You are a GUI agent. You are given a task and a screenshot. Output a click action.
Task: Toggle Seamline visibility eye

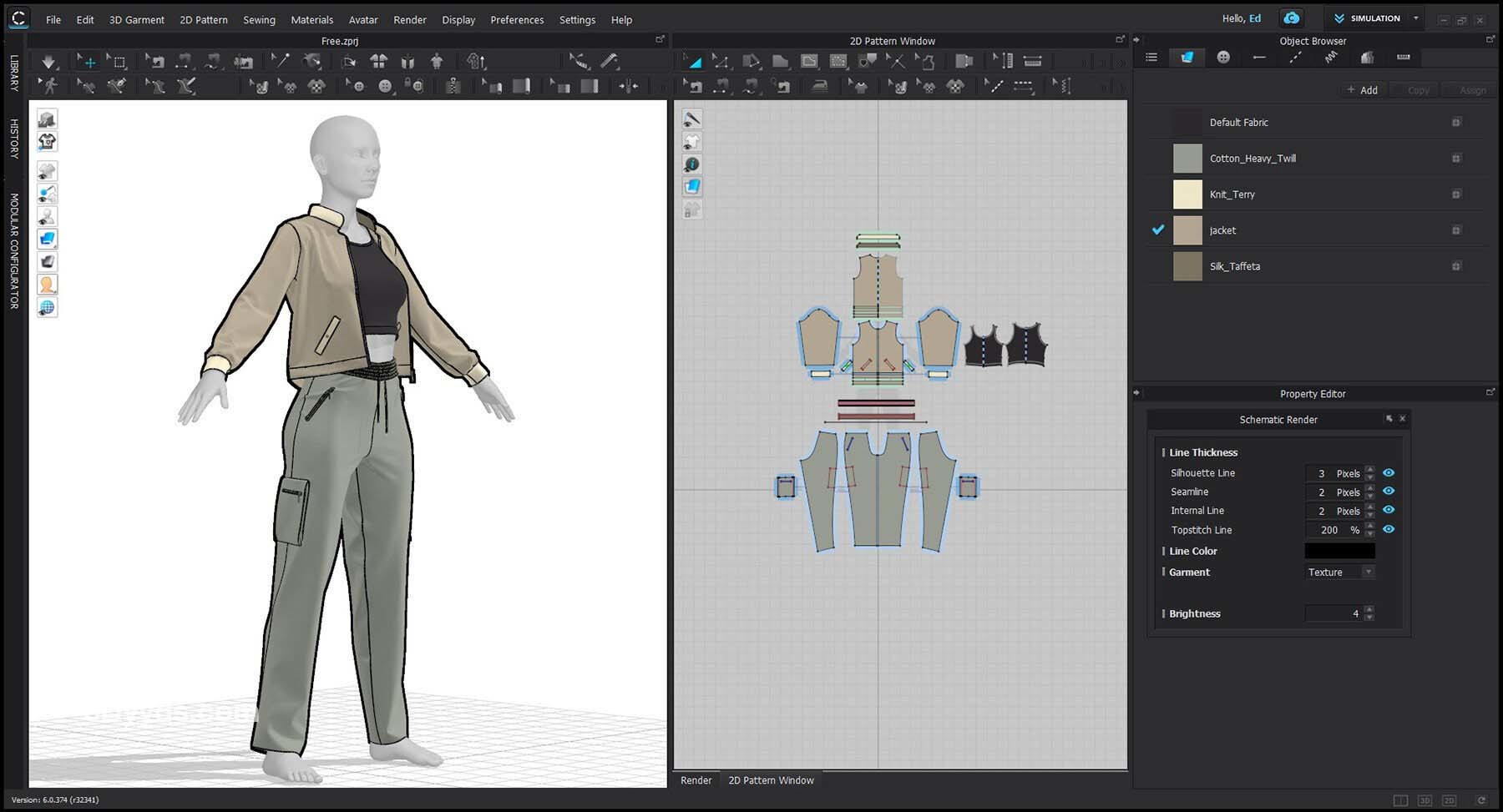pos(1389,492)
